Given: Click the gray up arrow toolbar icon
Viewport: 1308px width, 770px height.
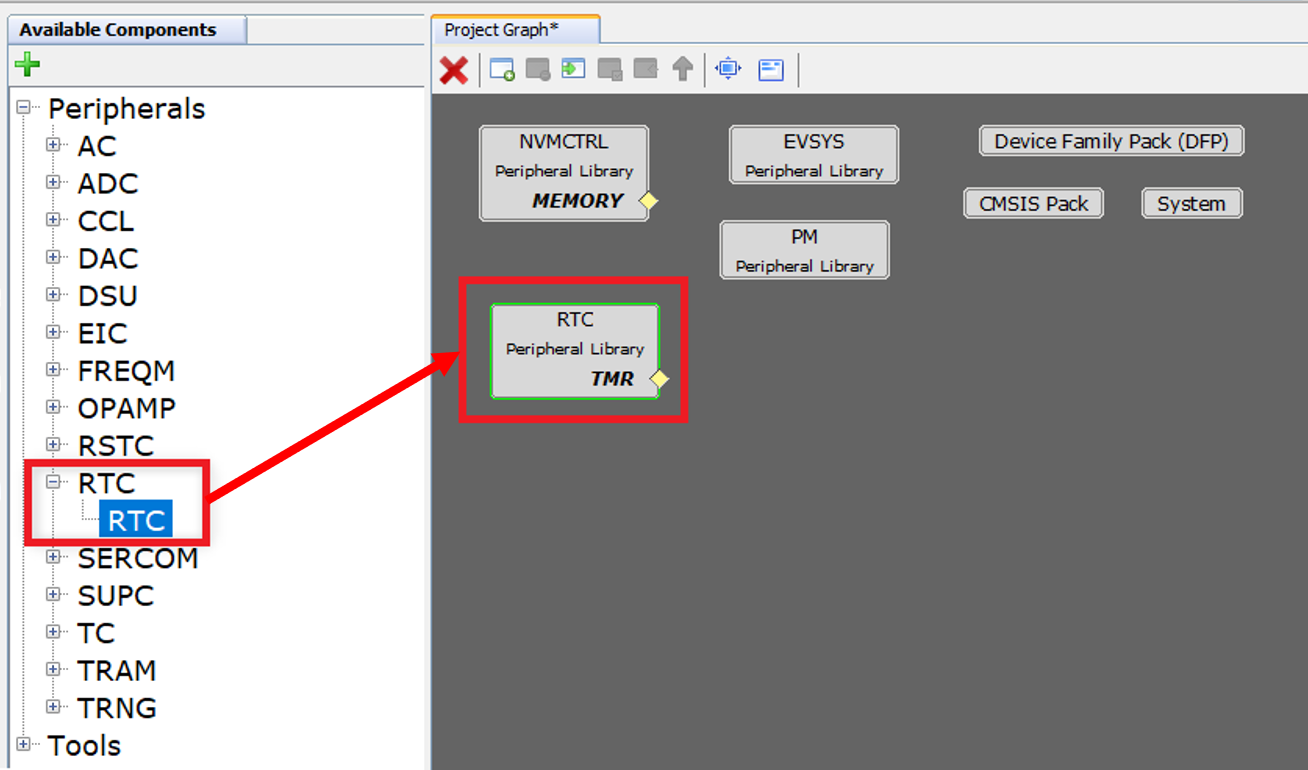Looking at the screenshot, I should click(682, 70).
